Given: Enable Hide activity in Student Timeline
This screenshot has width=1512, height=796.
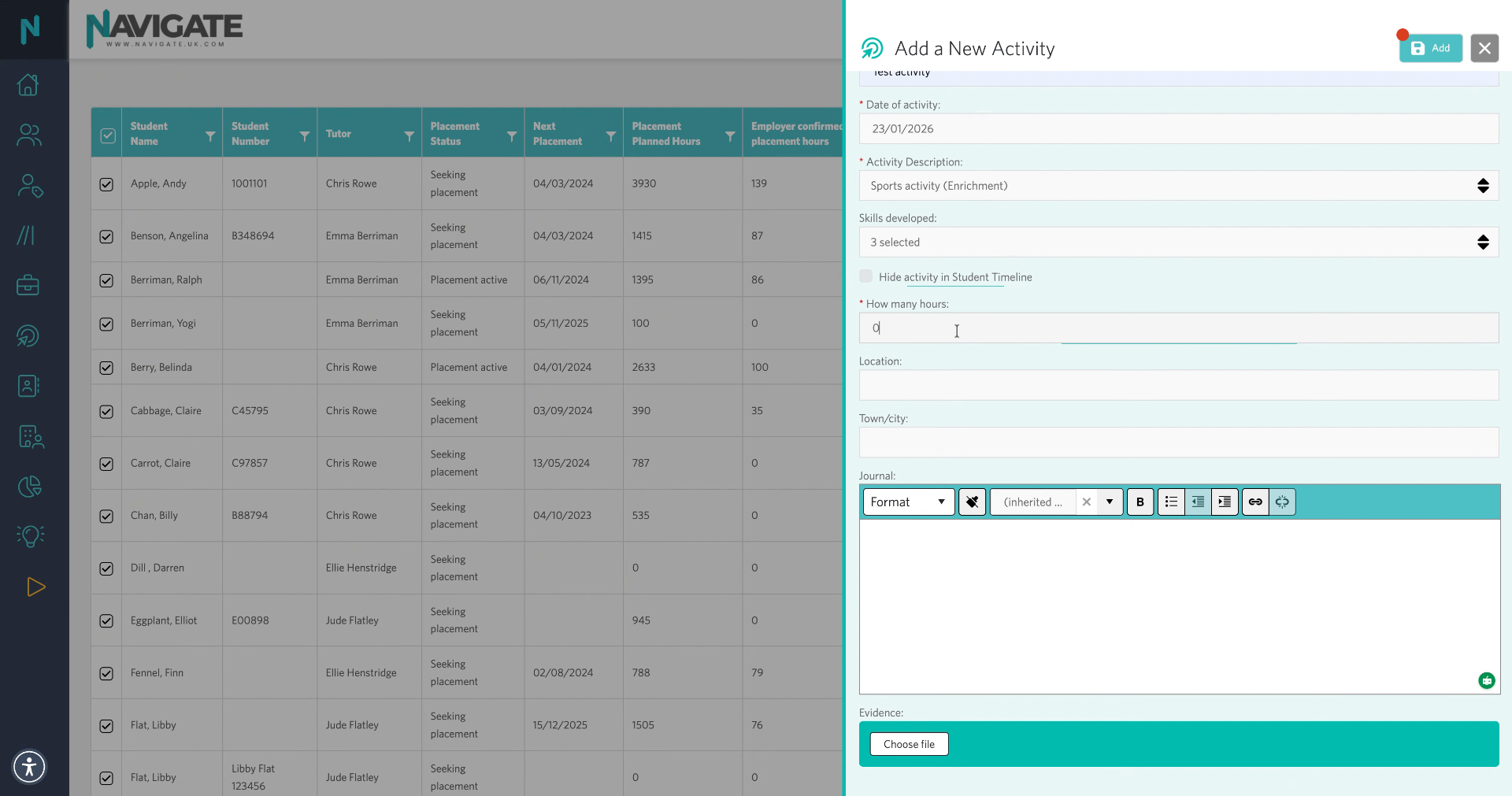Looking at the screenshot, I should pyautogui.click(x=866, y=276).
